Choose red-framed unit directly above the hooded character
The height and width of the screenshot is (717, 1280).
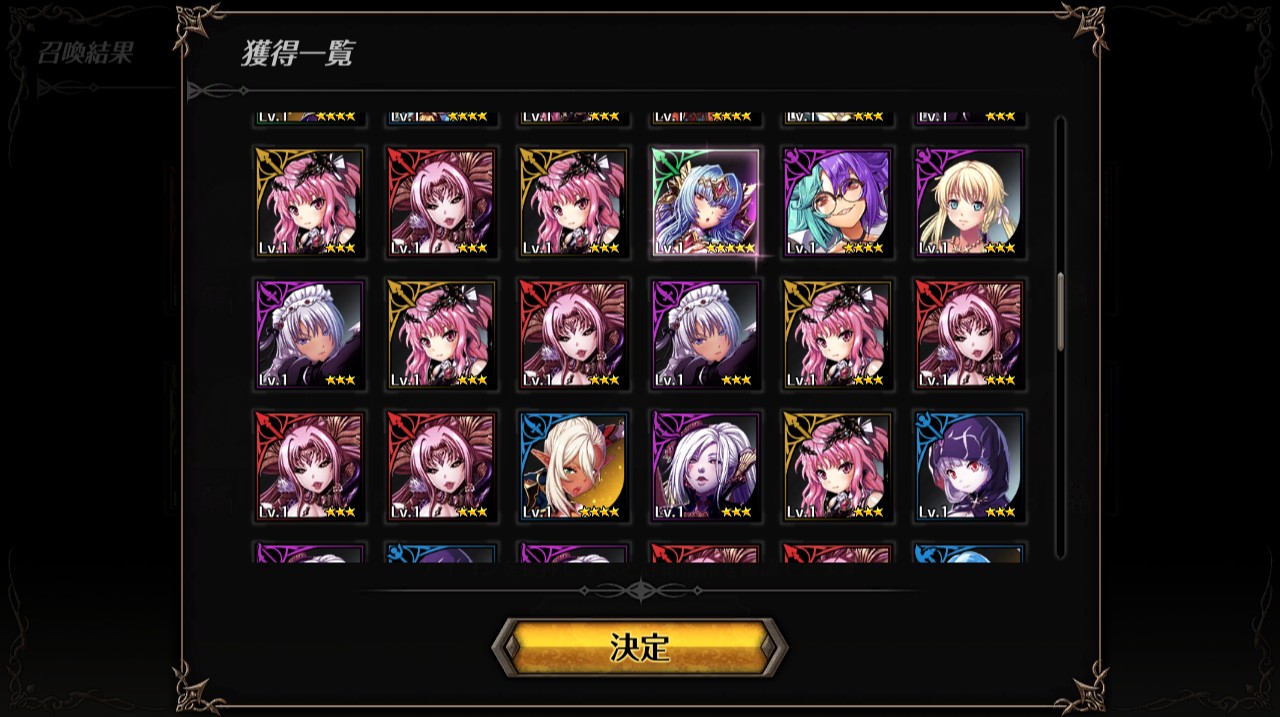tap(970, 335)
